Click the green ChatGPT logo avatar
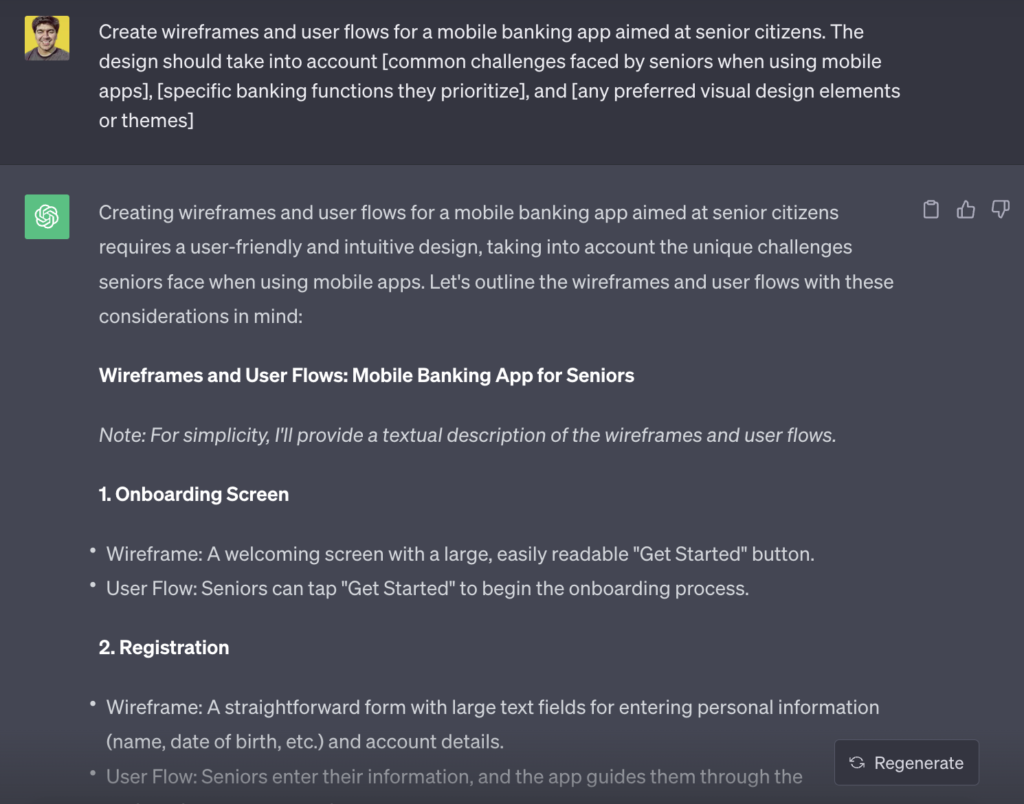Screen dimensions: 1024x804 pyautogui.click(x=47, y=217)
